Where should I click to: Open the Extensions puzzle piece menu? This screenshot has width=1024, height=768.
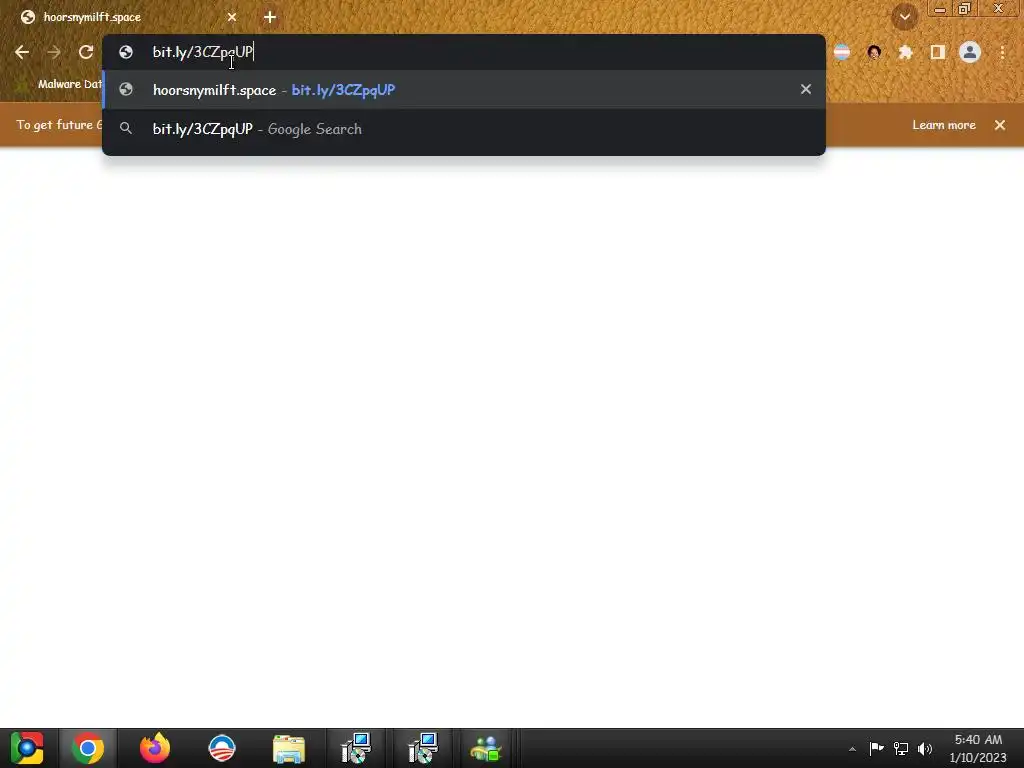(x=905, y=52)
